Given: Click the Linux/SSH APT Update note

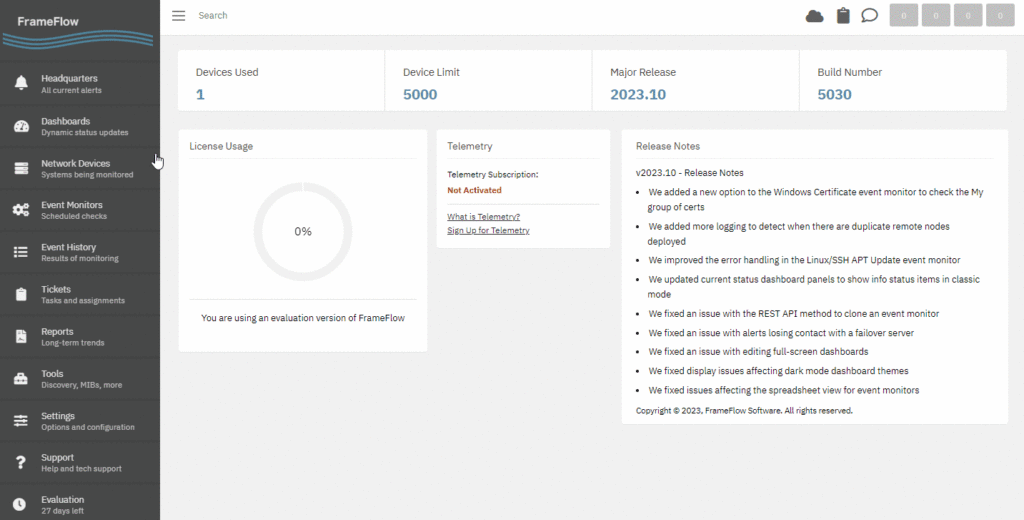Looking at the screenshot, I should click(805, 260).
